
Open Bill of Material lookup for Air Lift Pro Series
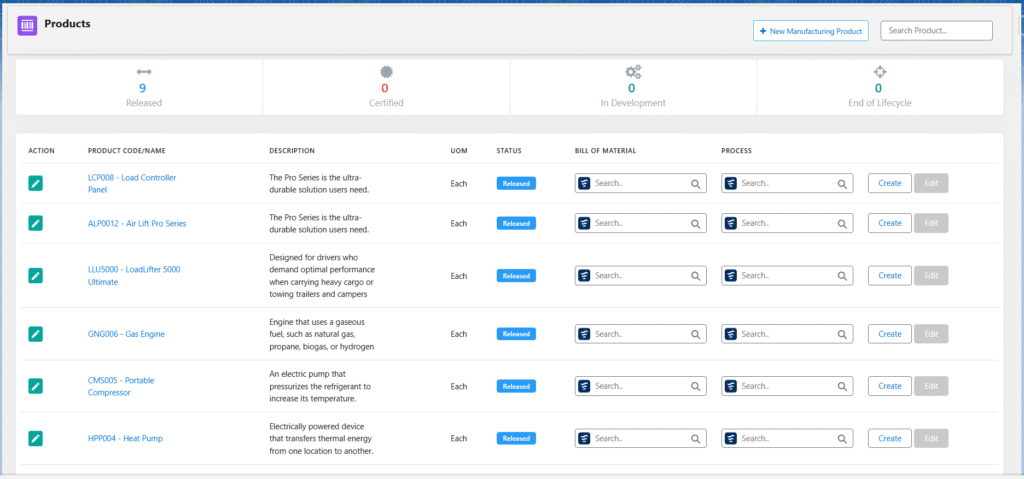[x=640, y=223]
